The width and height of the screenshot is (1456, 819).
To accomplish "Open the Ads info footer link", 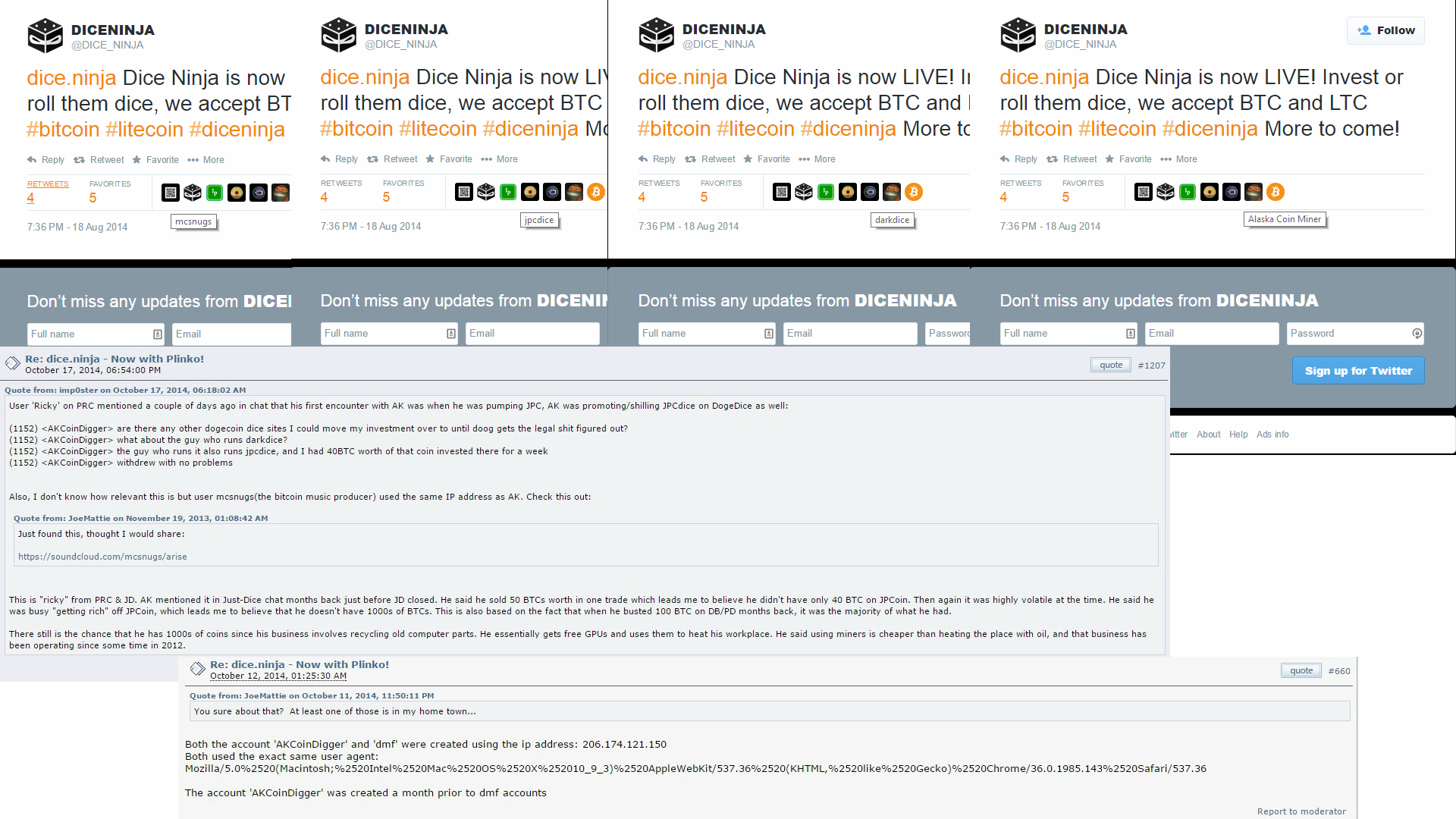I will [x=1272, y=435].
